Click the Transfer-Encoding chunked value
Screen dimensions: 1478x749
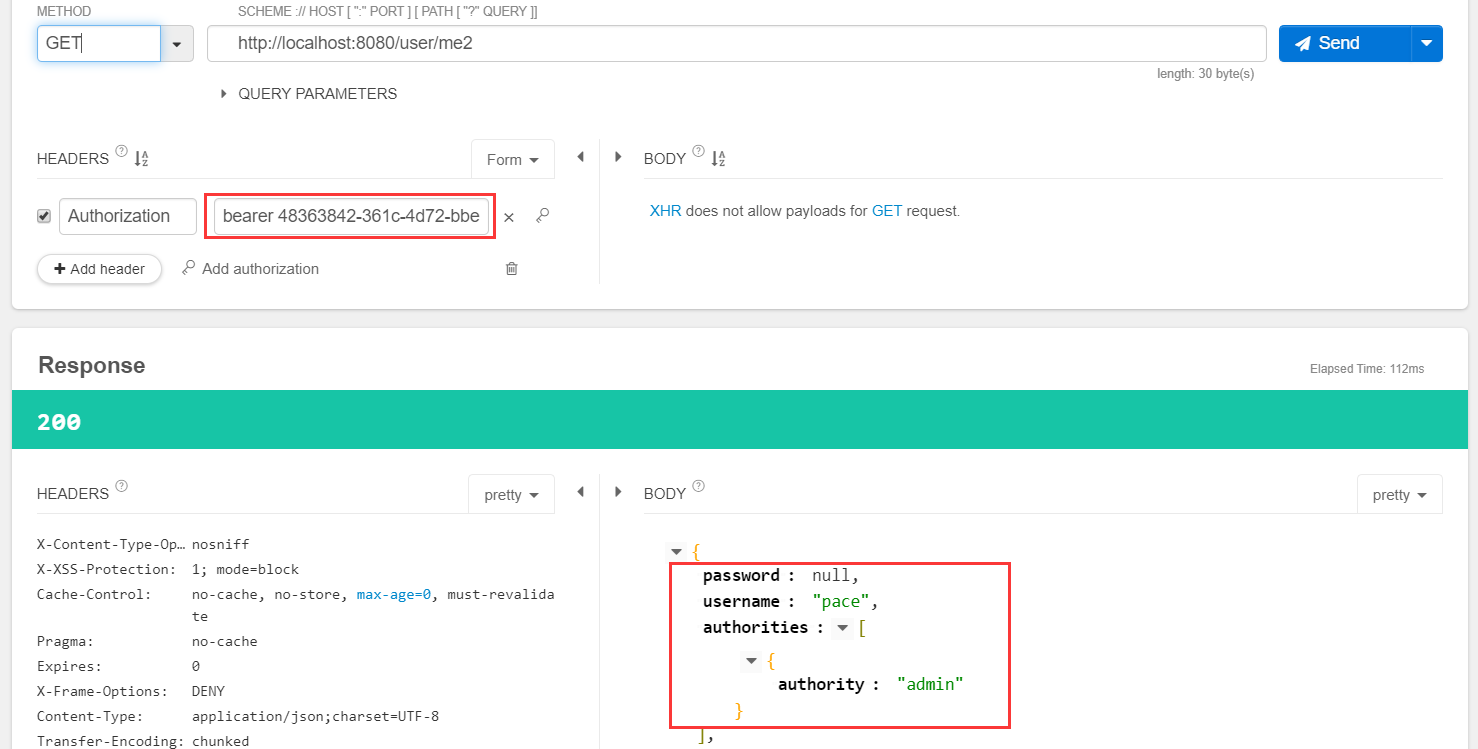(220, 741)
